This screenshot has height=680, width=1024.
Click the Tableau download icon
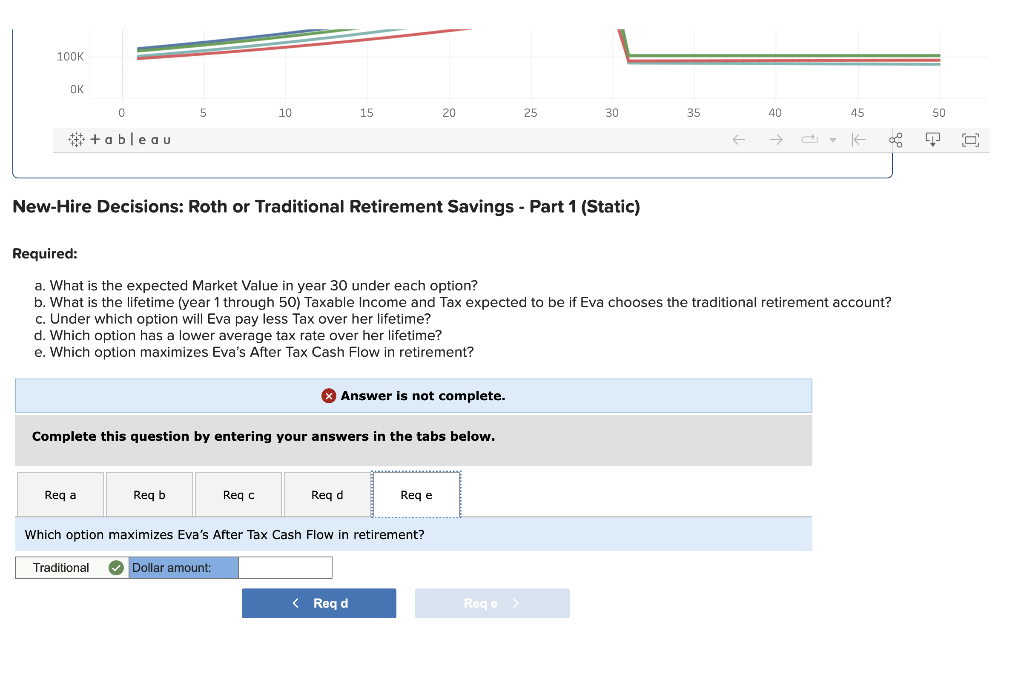tap(933, 140)
